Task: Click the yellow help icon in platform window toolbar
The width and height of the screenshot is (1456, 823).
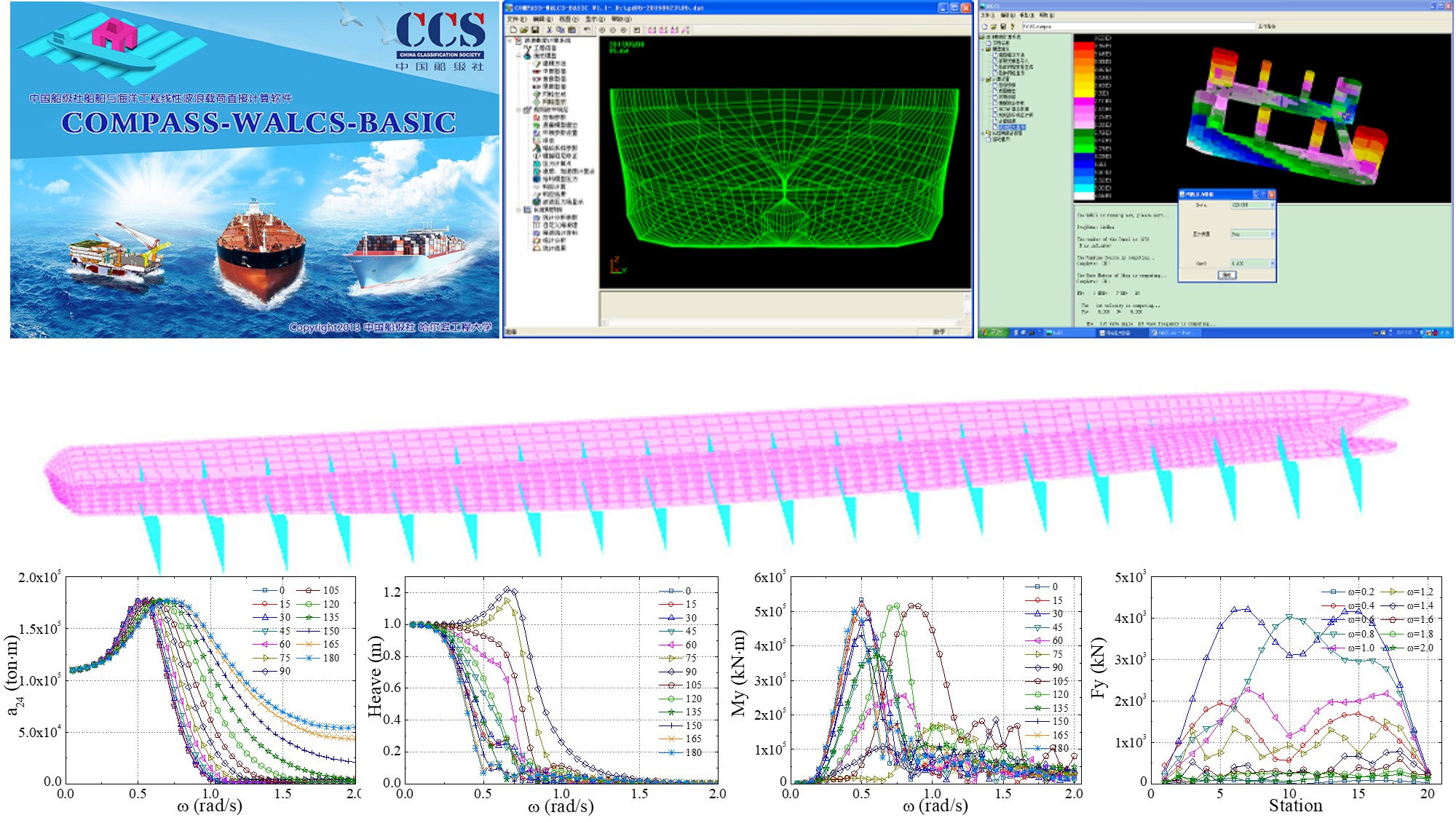Action: tap(1013, 26)
